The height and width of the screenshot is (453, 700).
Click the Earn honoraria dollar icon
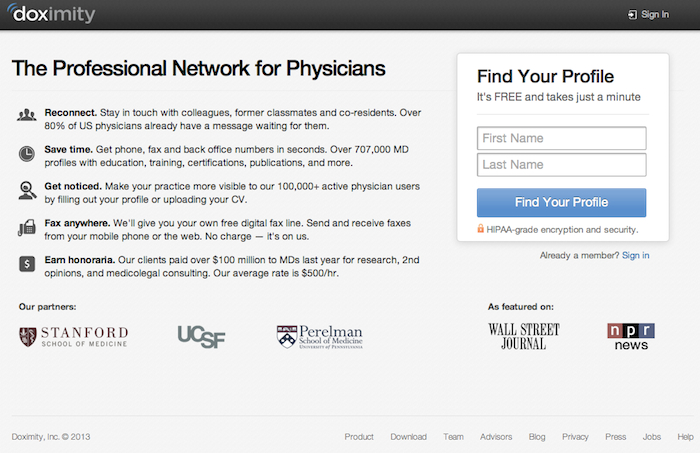click(27, 264)
